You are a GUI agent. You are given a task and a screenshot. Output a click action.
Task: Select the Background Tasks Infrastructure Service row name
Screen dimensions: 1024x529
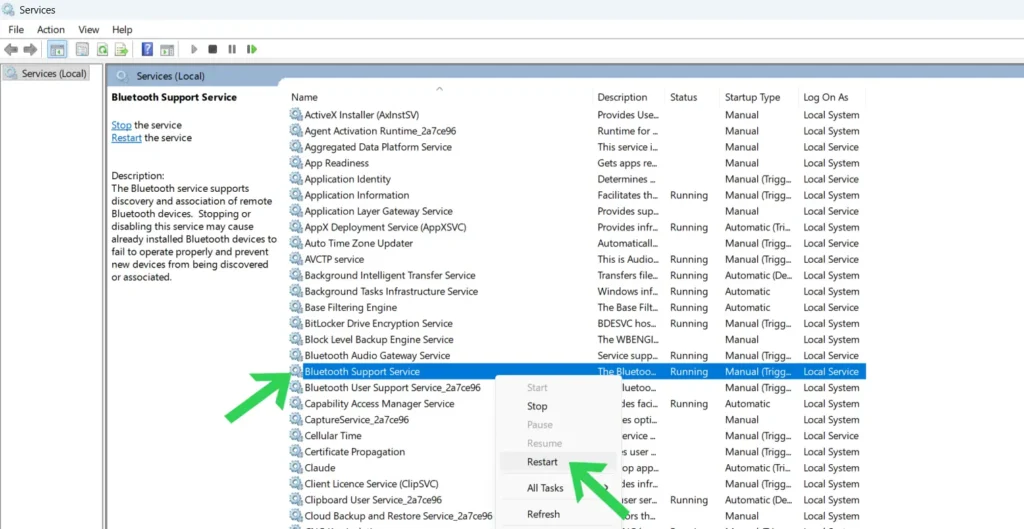(x=391, y=291)
